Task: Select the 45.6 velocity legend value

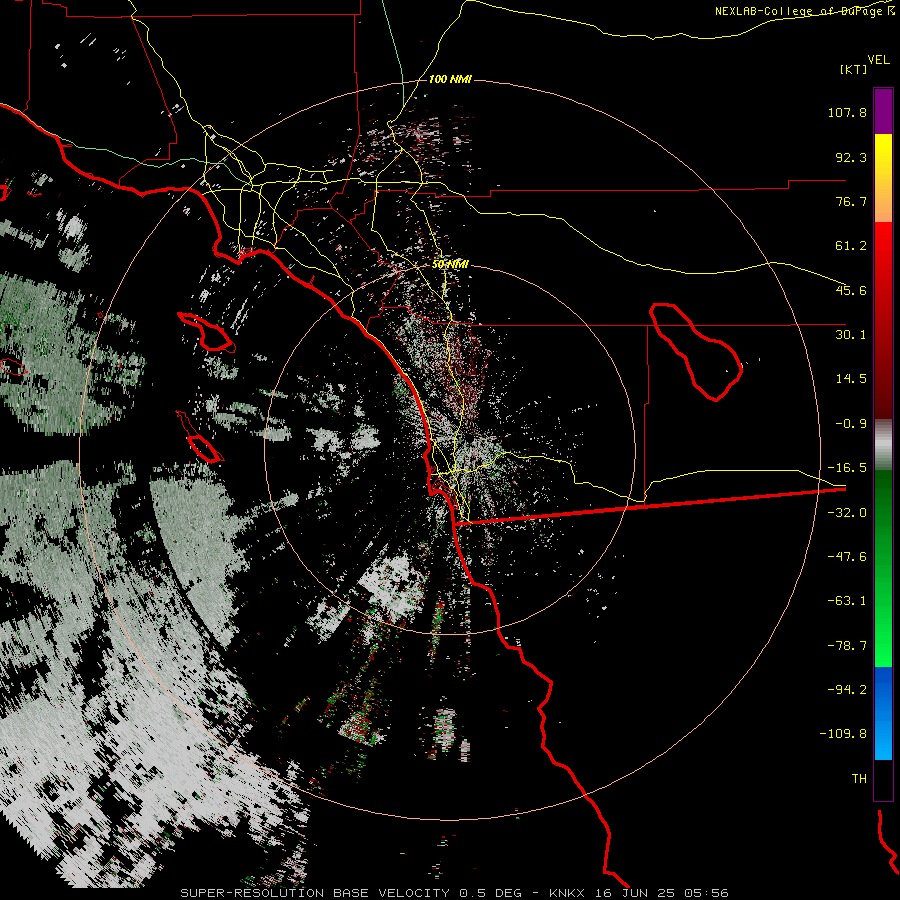Action: click(851, 290)
